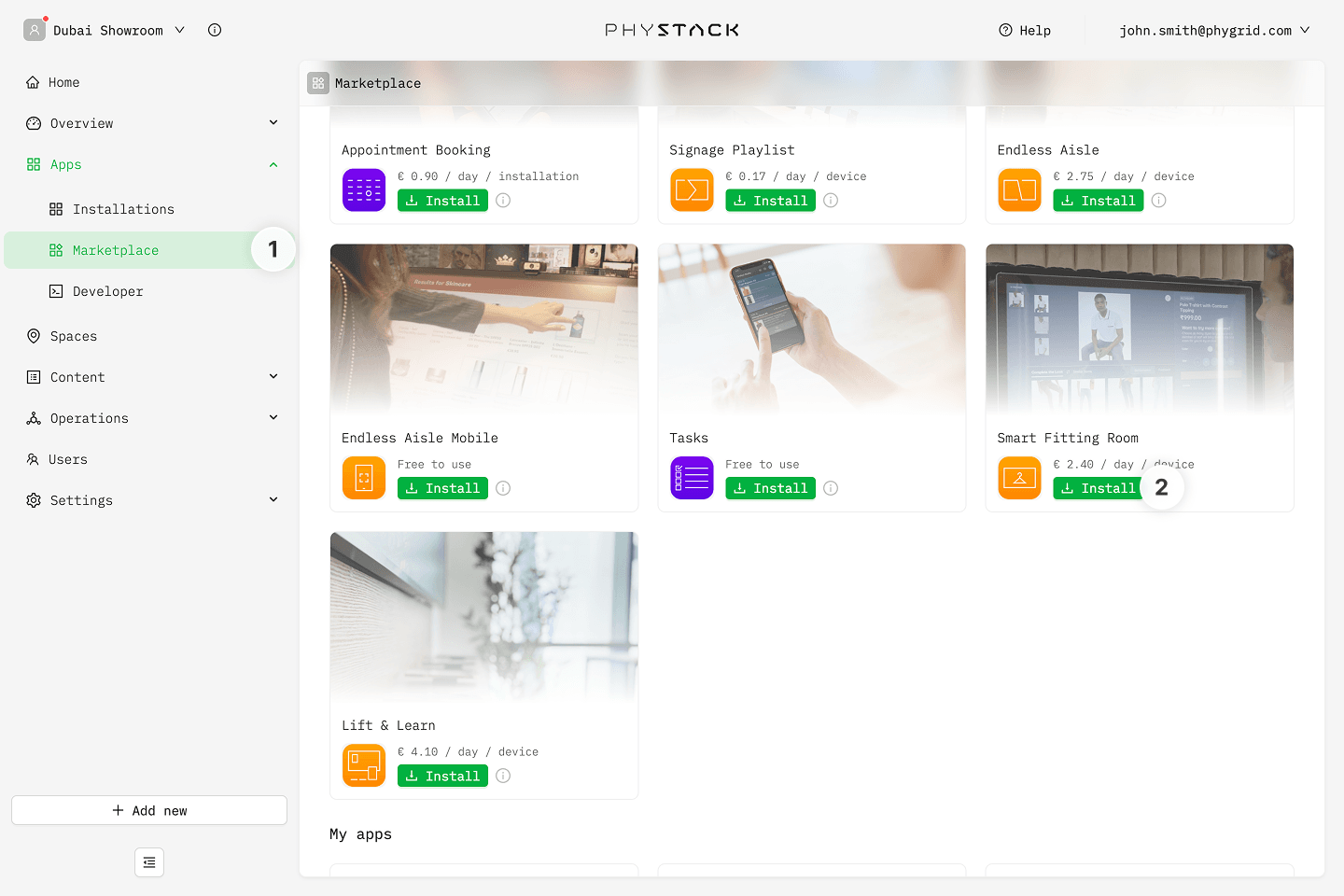Select Marketplace in the sidebar
Image resolution: width=1344 pixels, height=896 pixels.
pos(149,250)
